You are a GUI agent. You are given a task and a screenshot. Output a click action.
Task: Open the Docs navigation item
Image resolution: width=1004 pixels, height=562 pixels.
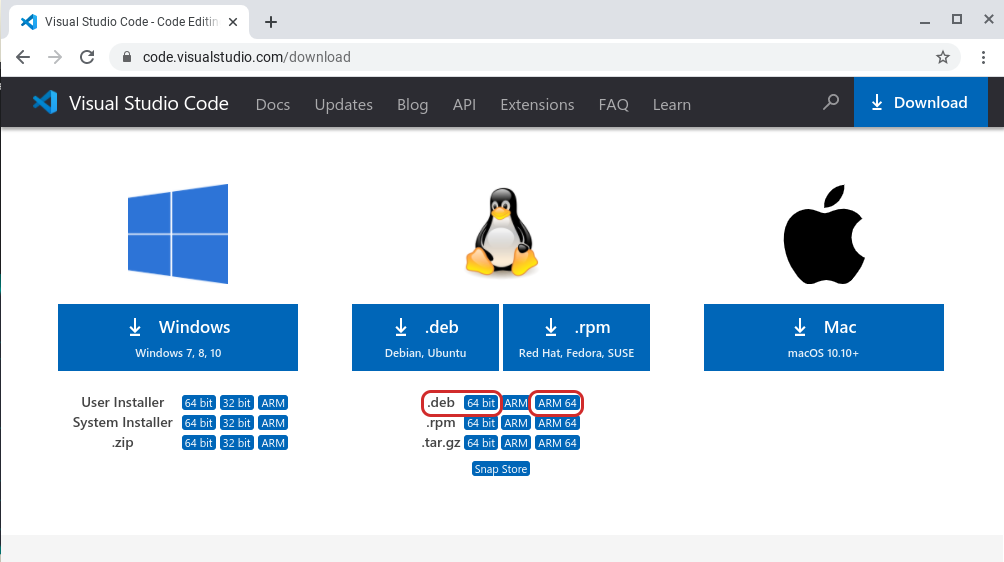[272, 104]
